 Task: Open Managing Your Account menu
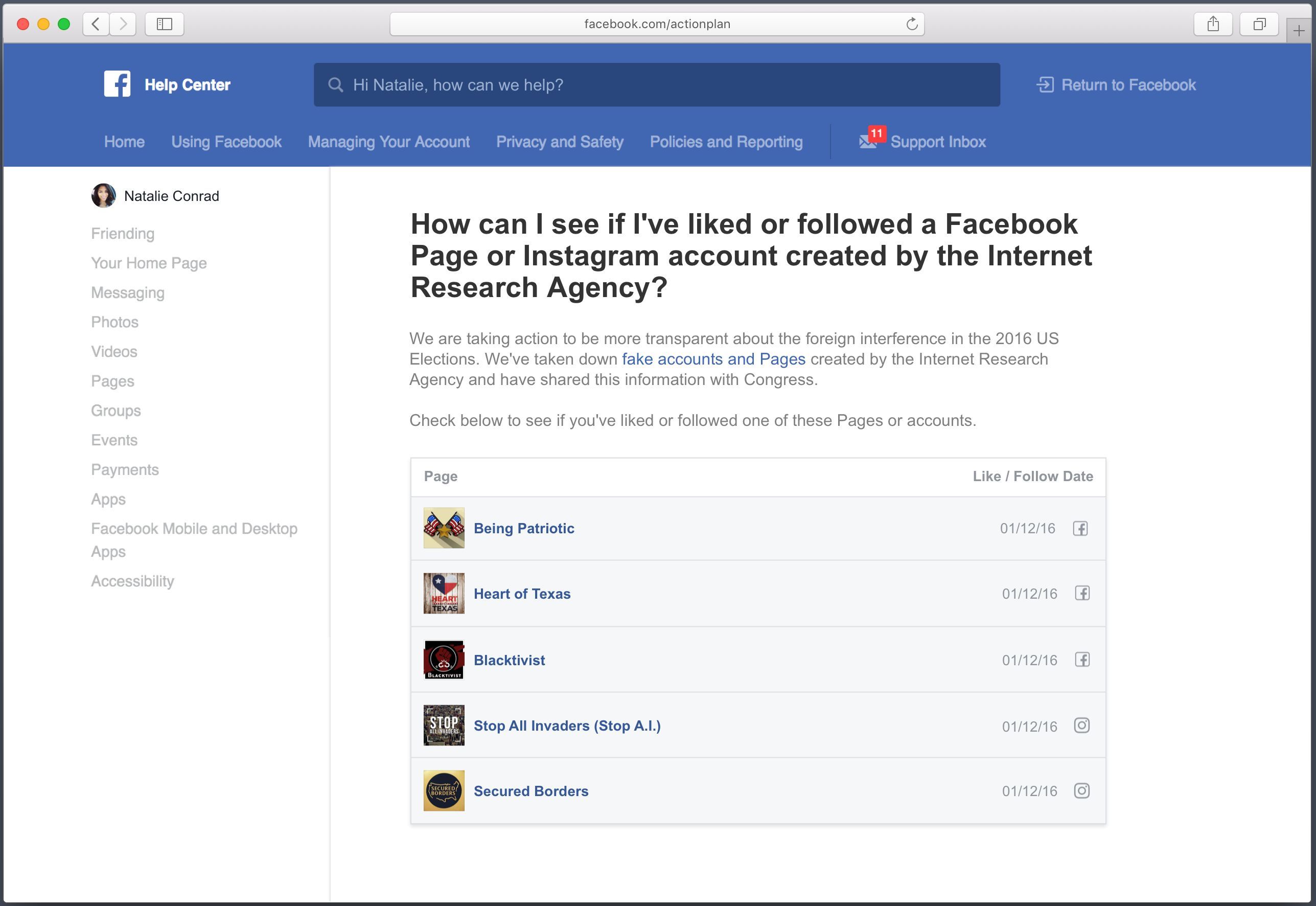click(388, 142)
